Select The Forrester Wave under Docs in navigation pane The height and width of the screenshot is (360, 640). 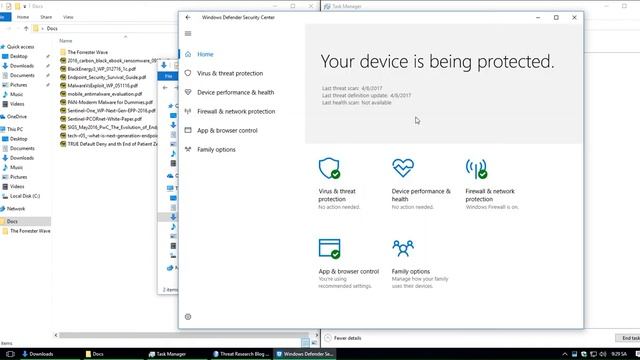30,231
